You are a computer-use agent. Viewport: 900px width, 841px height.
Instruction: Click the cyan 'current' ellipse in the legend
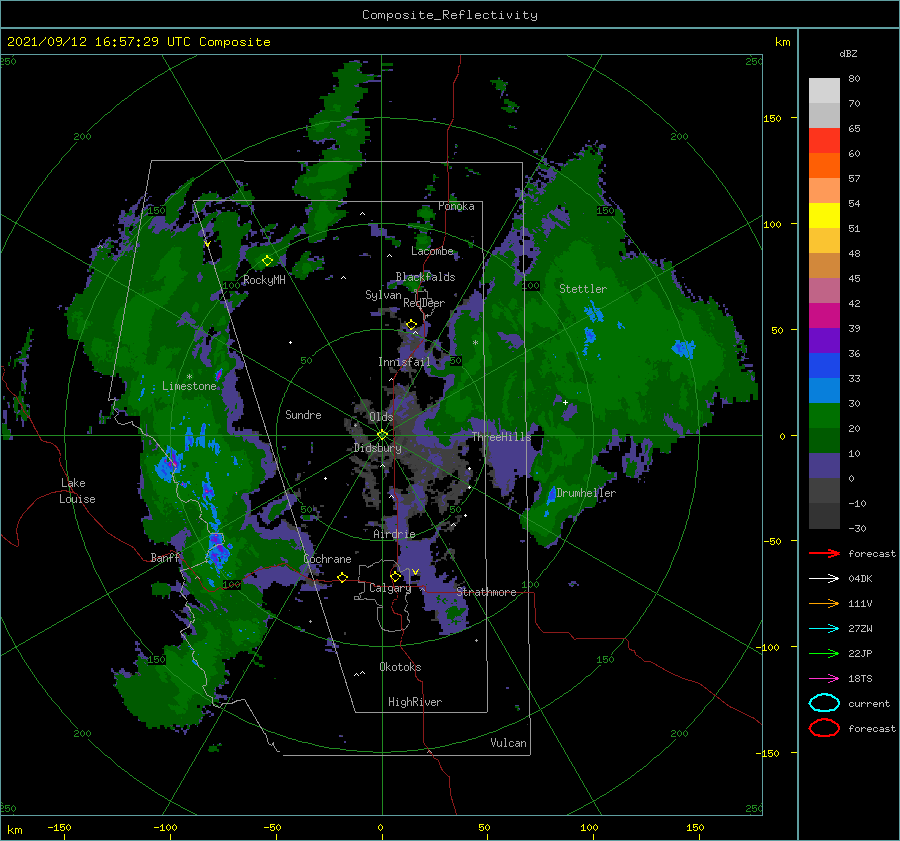(x=824, y=703)
